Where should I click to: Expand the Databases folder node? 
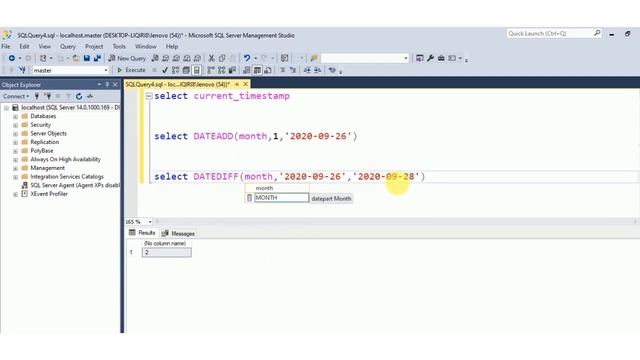[16, 116]
